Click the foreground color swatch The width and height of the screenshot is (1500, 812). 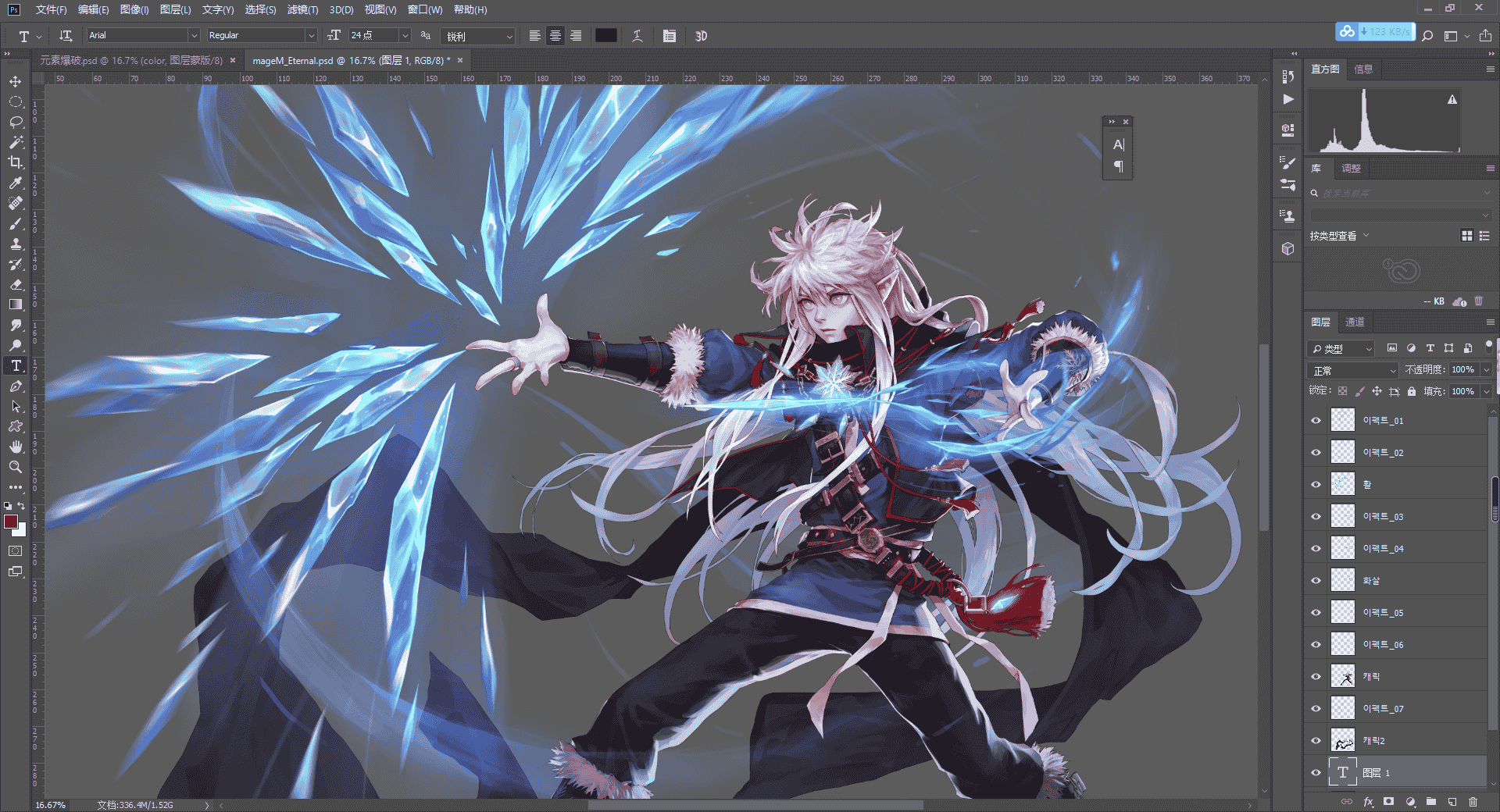pyautogui.click(x=11, y=522)
